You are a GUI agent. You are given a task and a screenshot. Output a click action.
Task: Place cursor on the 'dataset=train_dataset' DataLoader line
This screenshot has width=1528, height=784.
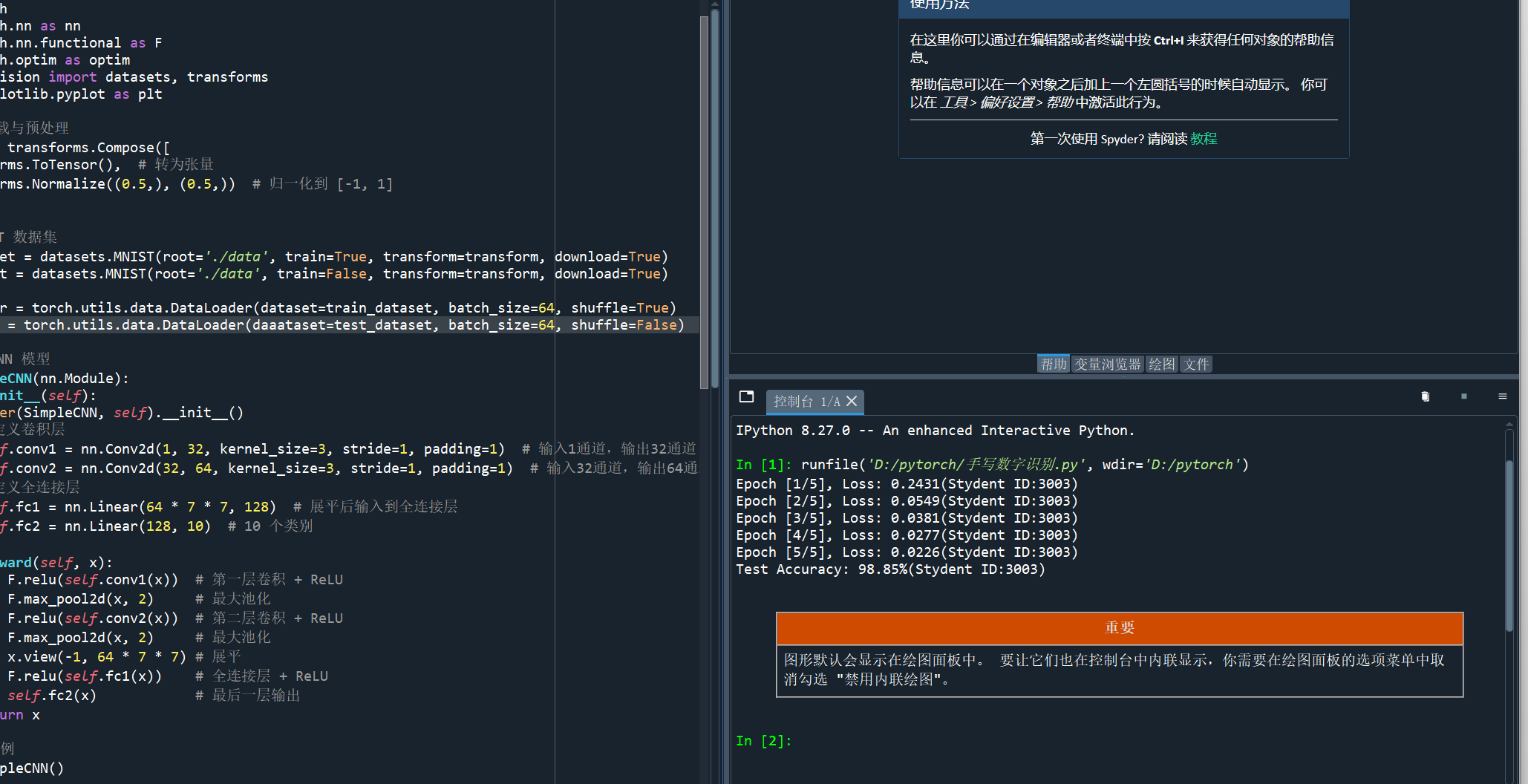pos(338,308)
